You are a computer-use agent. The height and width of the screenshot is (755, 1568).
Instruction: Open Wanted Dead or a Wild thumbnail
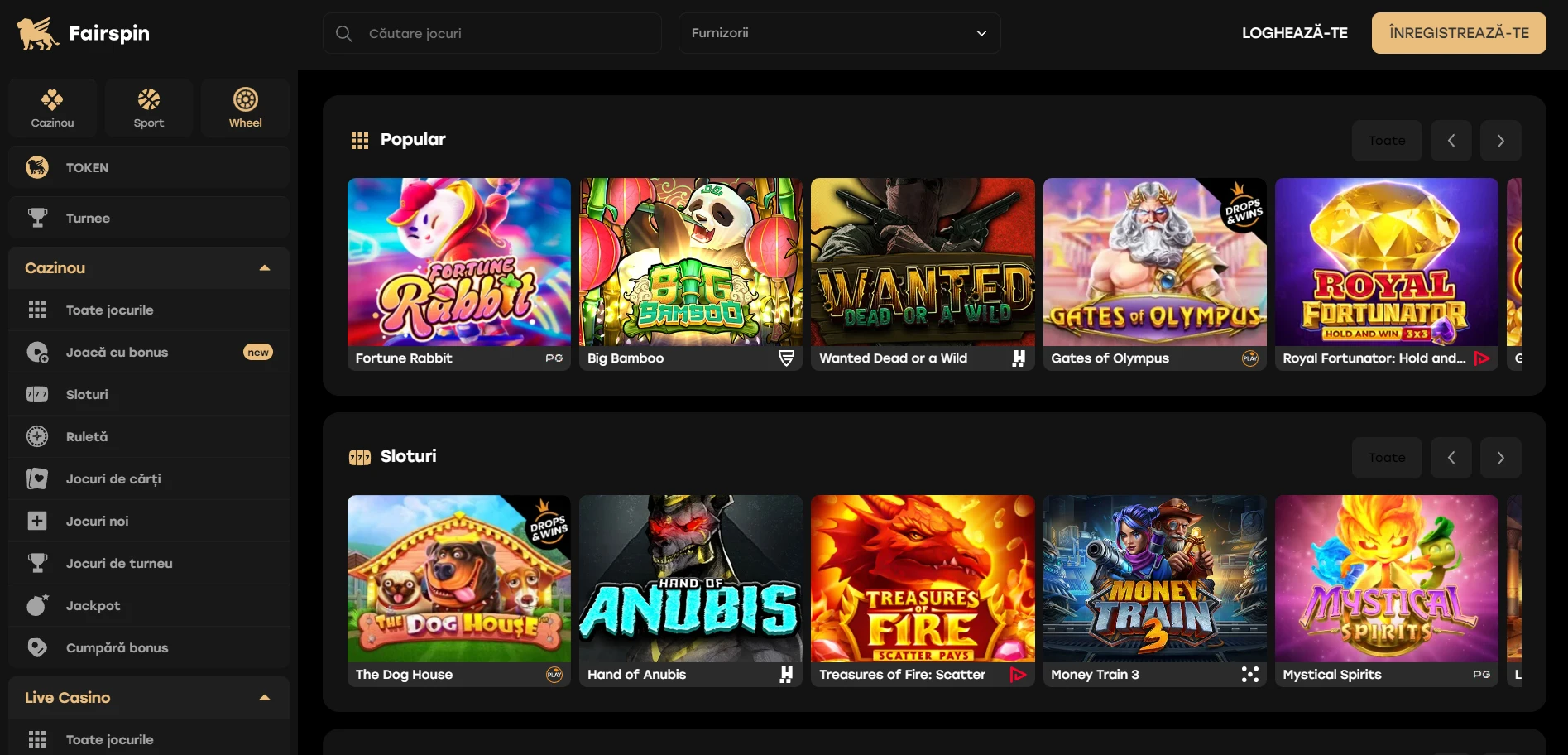923,262
